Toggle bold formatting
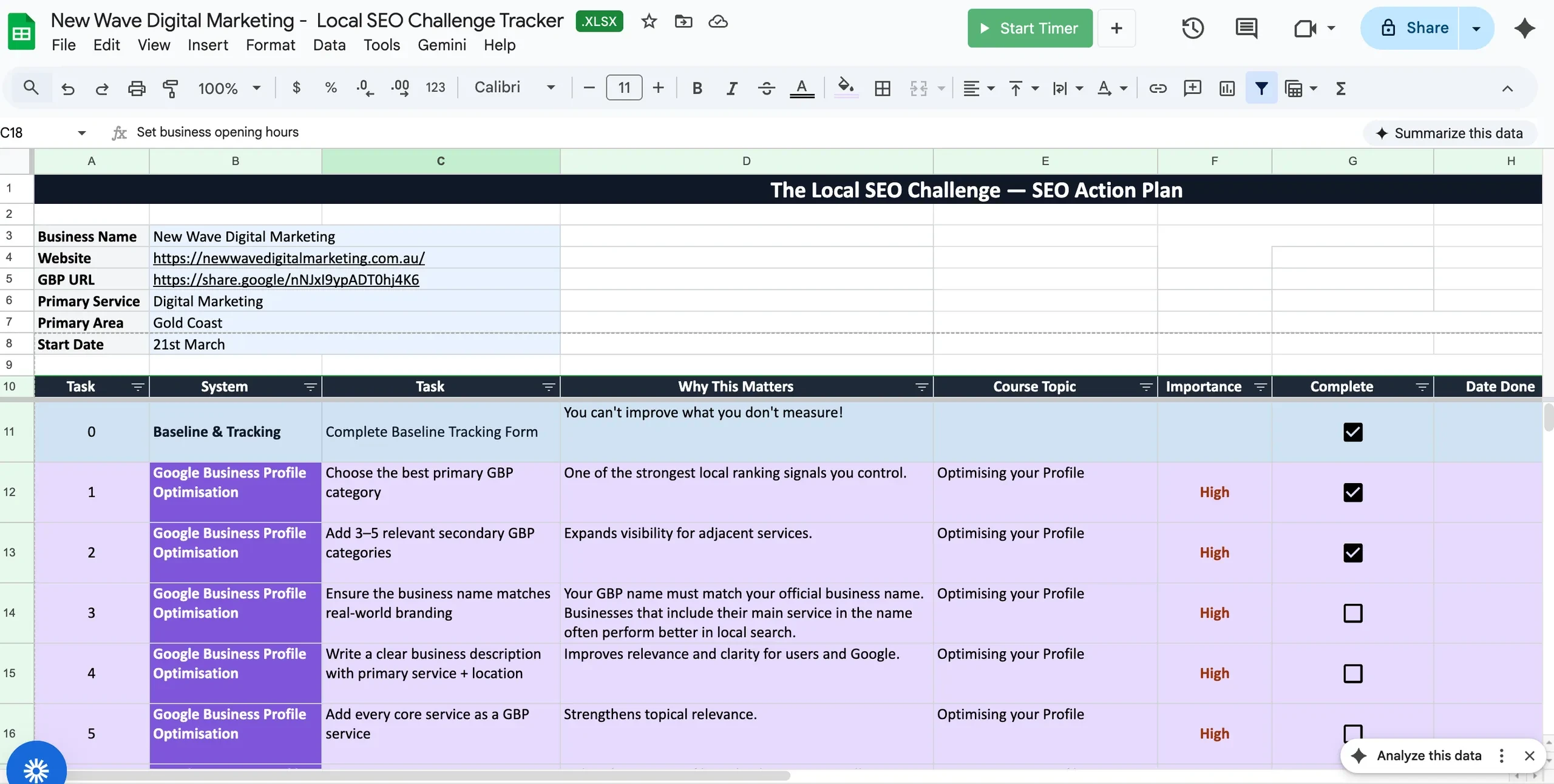1554x784 pixels. coord(697,89)
